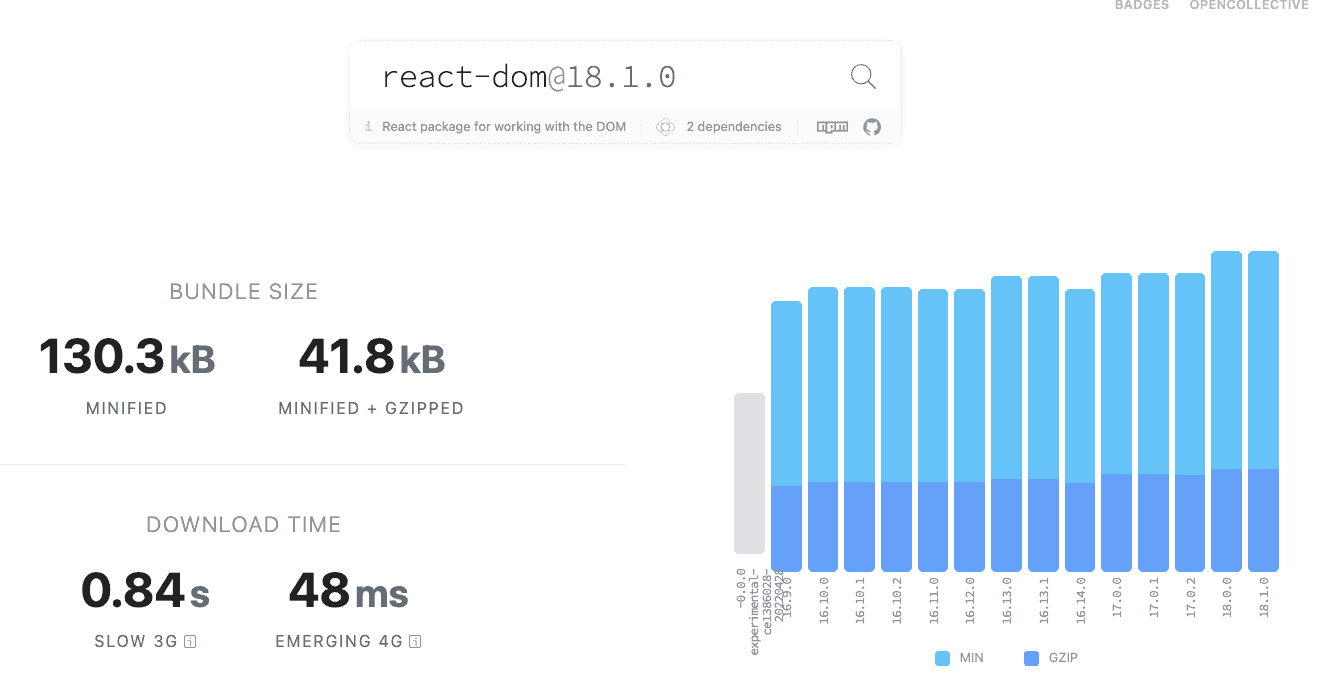The image size is (1321, 699).
Task: Click the info icon beside SLOW 3G
Action: coord(190,642)
